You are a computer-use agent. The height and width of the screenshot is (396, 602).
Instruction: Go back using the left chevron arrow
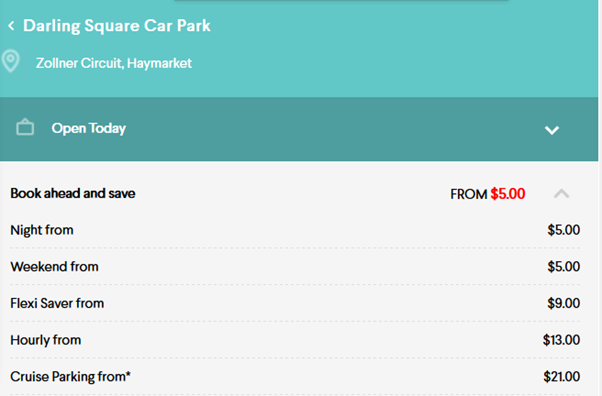(12, 26)
